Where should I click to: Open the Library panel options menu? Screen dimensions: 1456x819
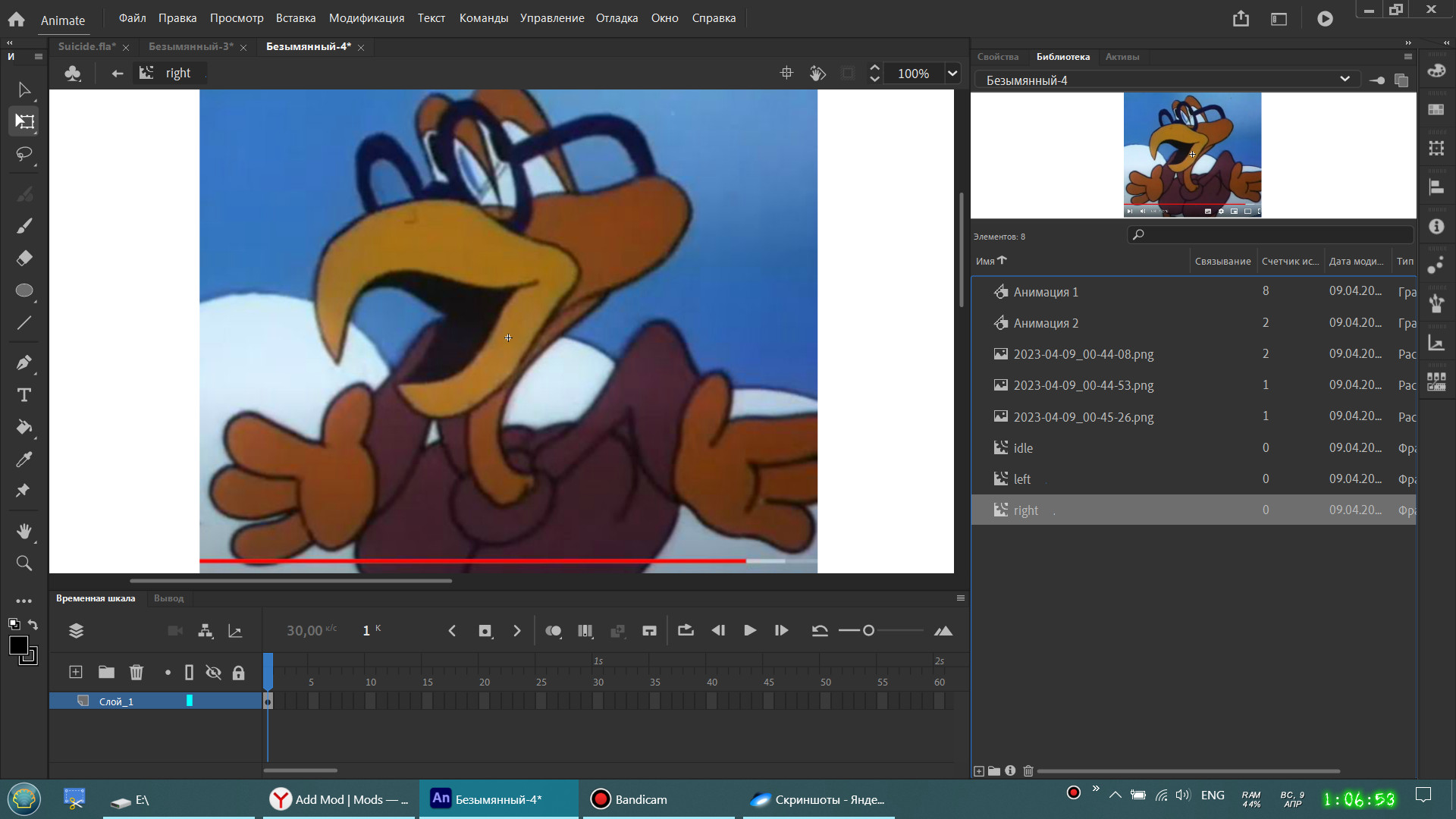1408,57
